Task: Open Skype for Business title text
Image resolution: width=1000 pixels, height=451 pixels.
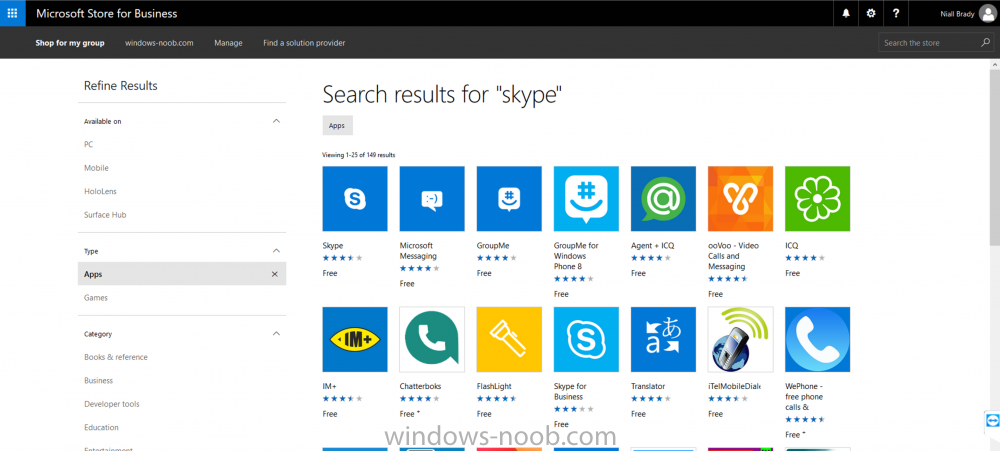Action: [570, 392]
